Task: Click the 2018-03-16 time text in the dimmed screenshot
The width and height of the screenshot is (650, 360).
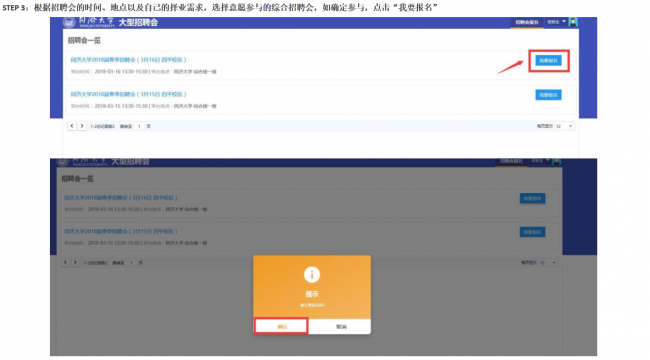Action: [x=114, y=209]
